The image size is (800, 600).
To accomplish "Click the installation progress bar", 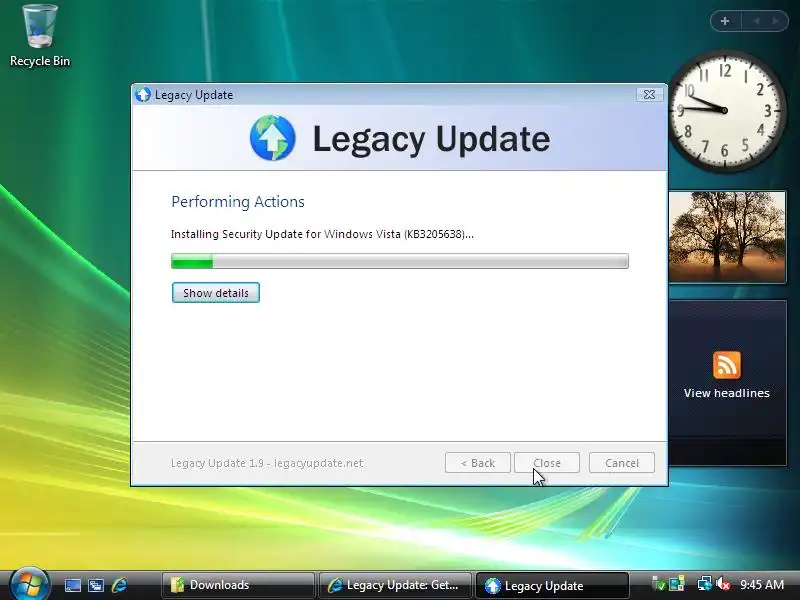I will tap(400, 261).
